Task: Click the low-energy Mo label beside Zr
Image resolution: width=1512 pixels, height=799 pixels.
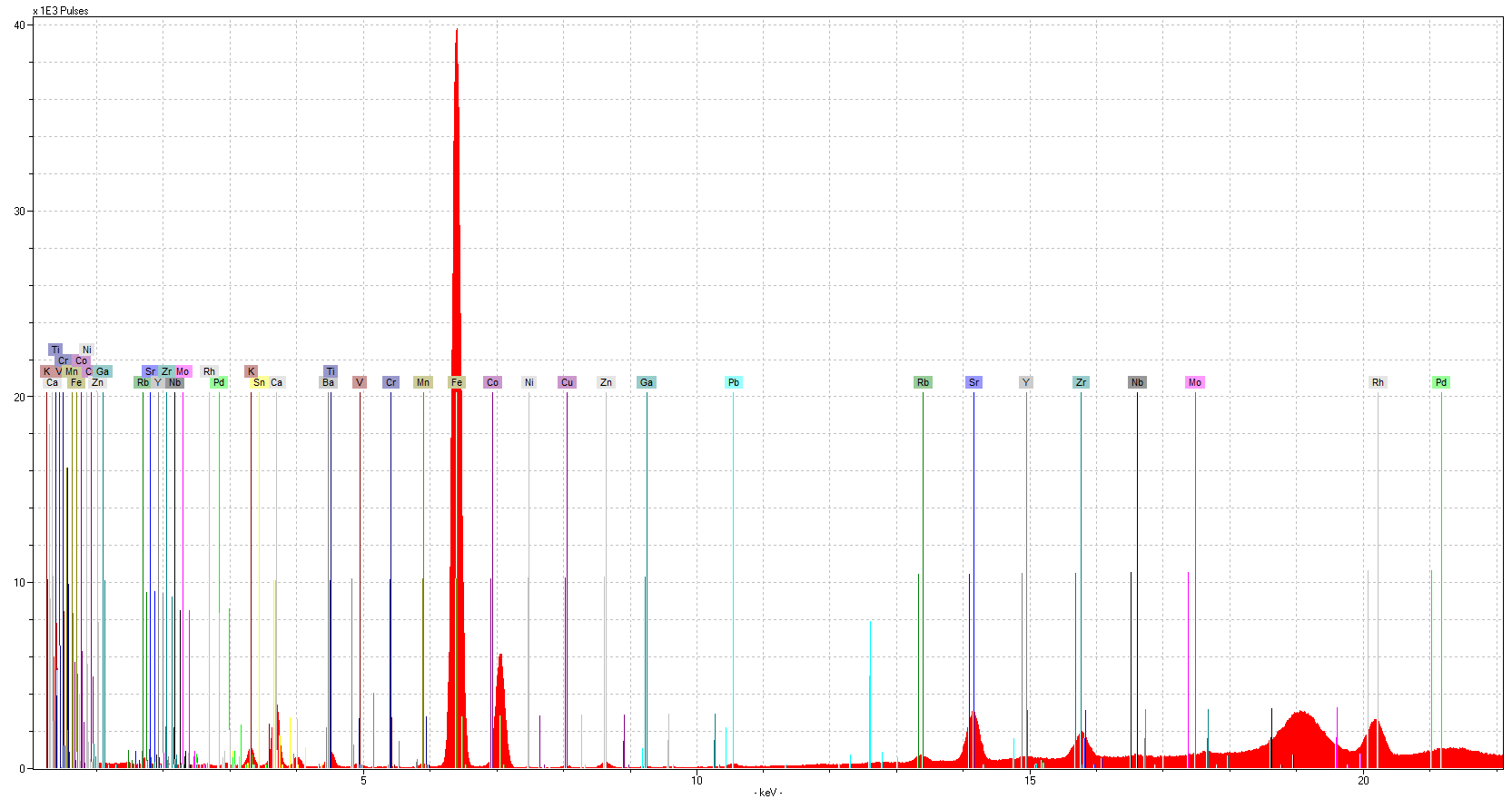Action: coord(183,371)
